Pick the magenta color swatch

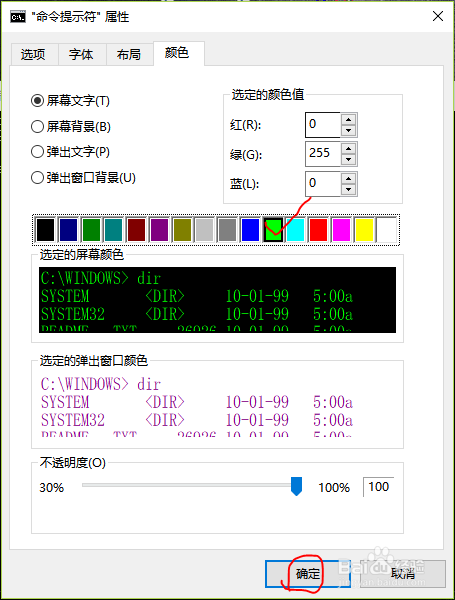(341, 230)
